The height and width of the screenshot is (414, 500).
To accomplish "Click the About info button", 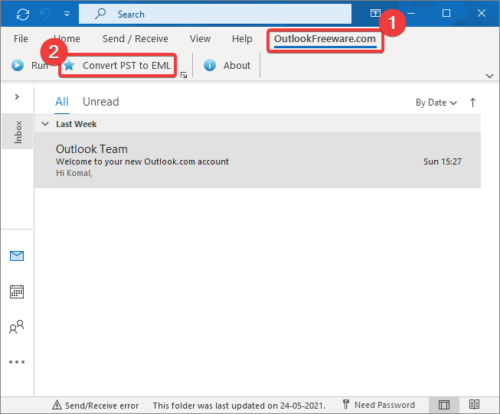I will 227,65.
